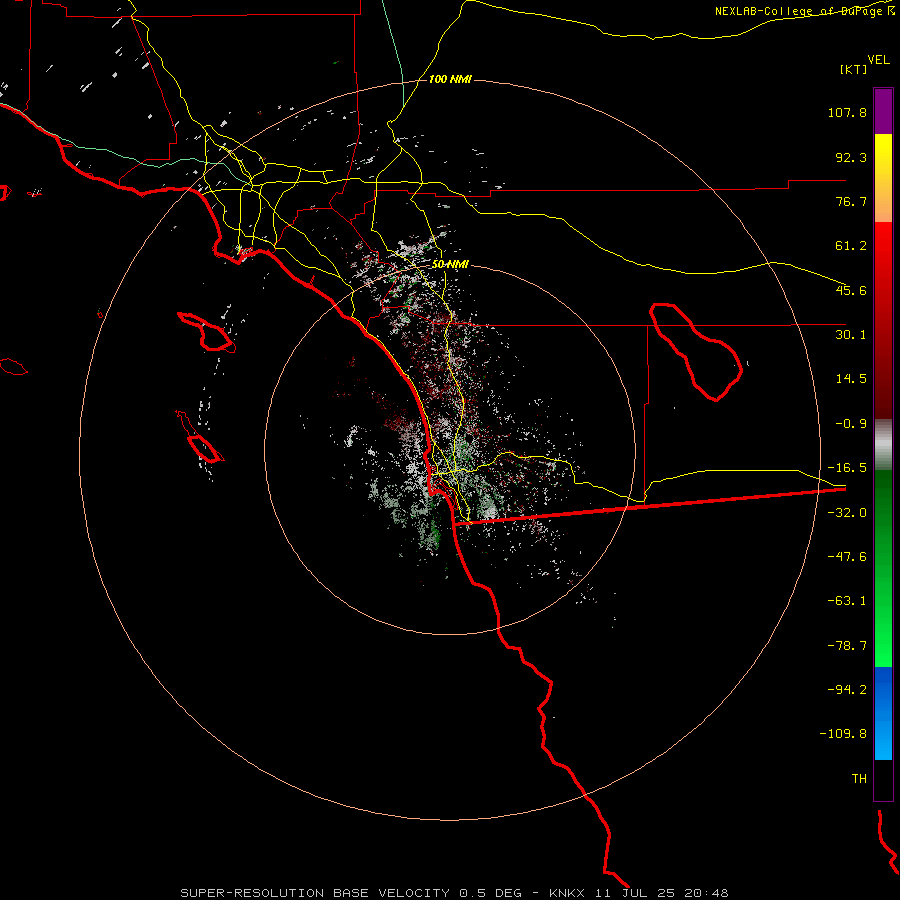Click the [KT] units label
This screenshot has width=900, height=900.
point(854,69)
